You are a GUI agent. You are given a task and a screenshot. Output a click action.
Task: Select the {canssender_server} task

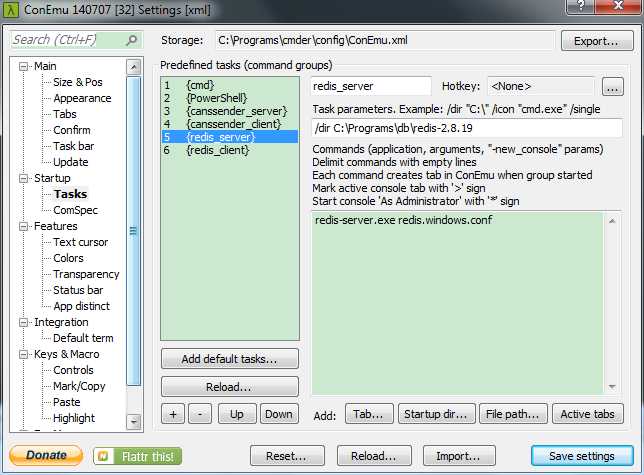[230, 111]
